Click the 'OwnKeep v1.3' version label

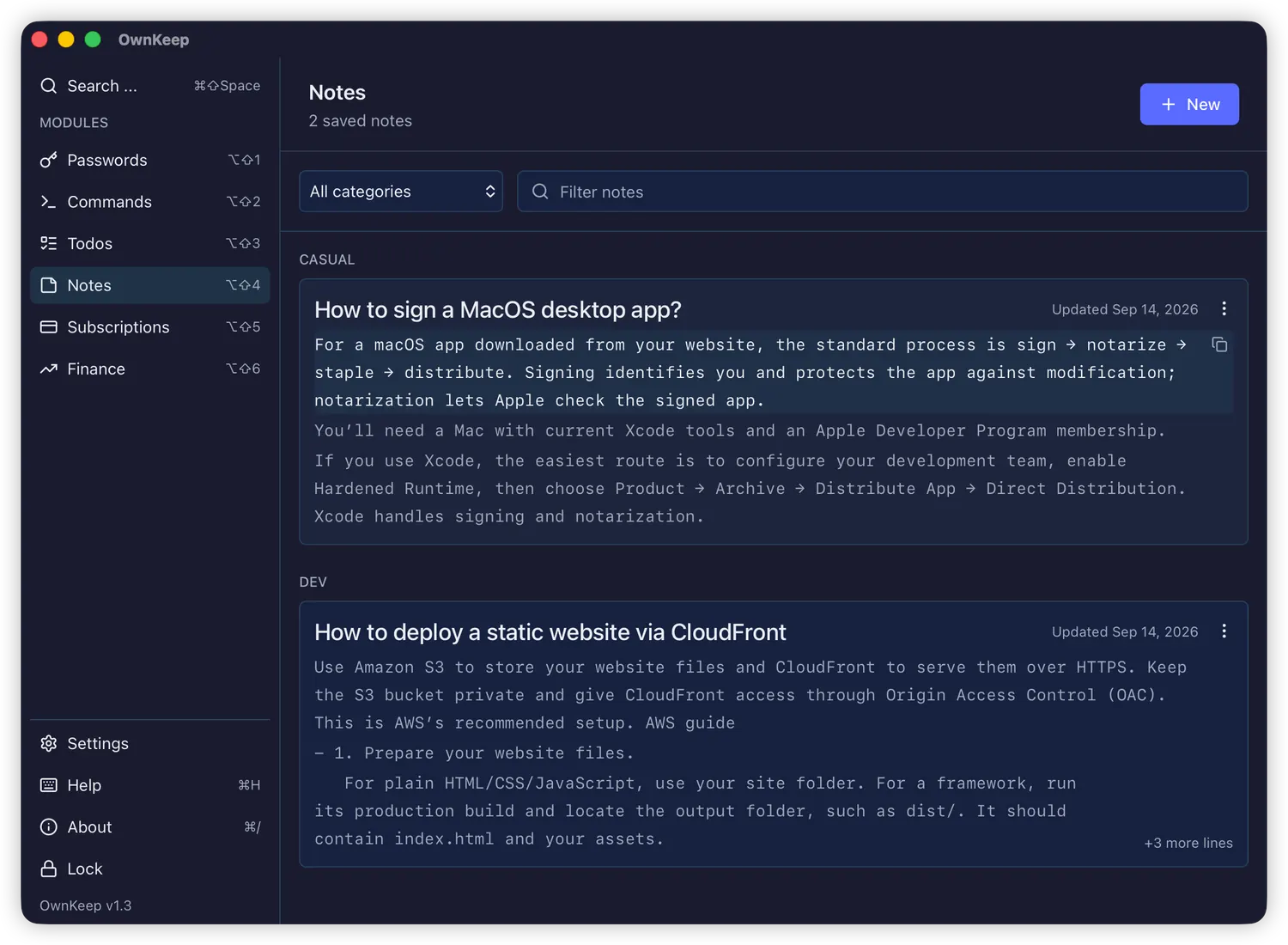point(86,905)
